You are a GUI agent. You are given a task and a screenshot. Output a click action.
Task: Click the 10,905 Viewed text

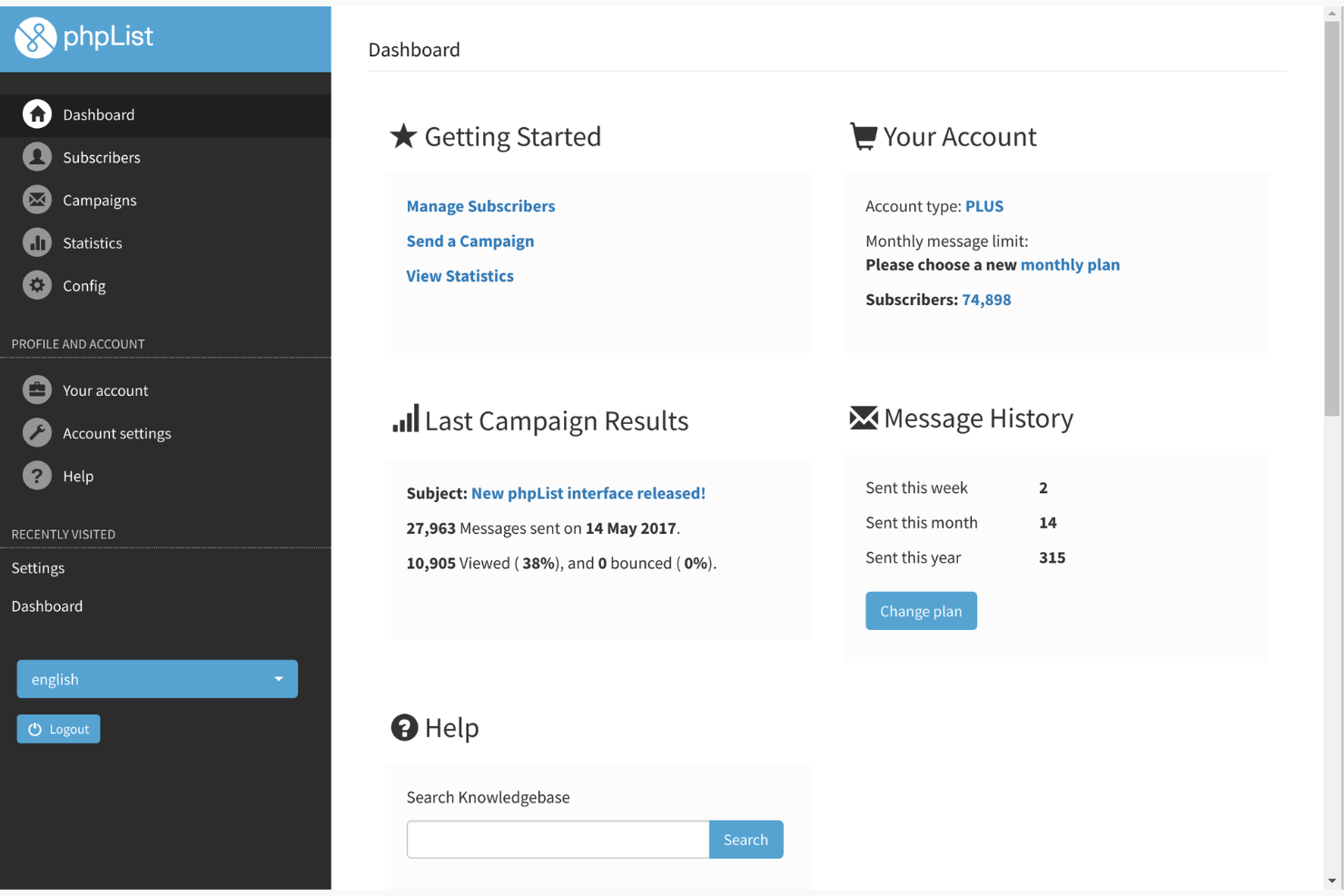[x=459, y=563]
